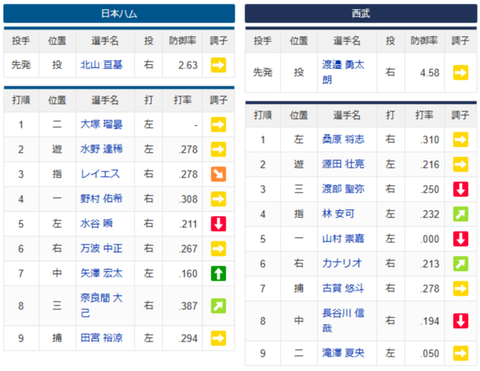Open player link 野村 佑希
Image resolution: width=480 pixels, height=371 pixels.
[x=101, y=199]
